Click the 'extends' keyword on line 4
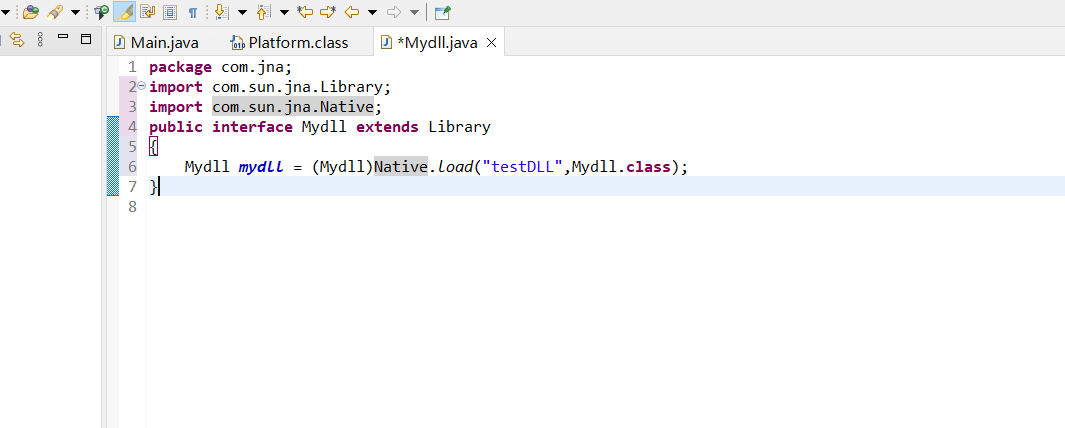 click(x=387, y=127)
